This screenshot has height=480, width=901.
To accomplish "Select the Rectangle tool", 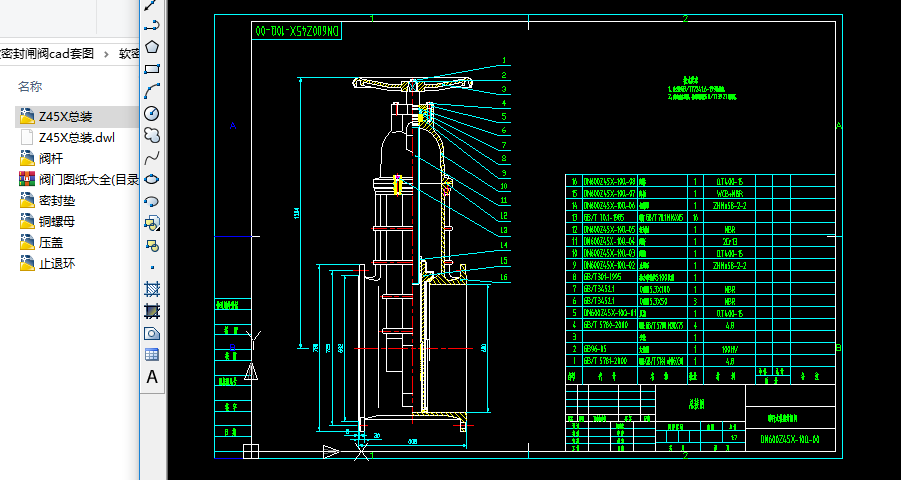I will [152, 69].
